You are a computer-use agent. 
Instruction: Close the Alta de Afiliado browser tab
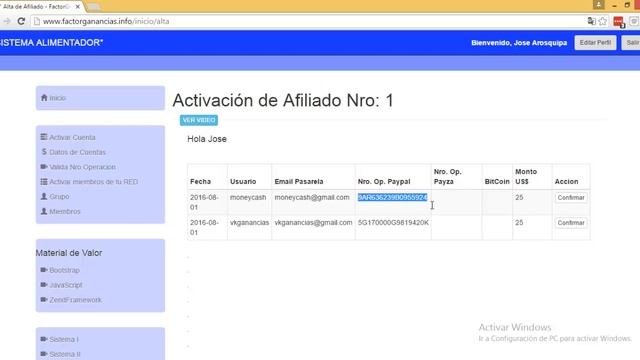[78, 7]
